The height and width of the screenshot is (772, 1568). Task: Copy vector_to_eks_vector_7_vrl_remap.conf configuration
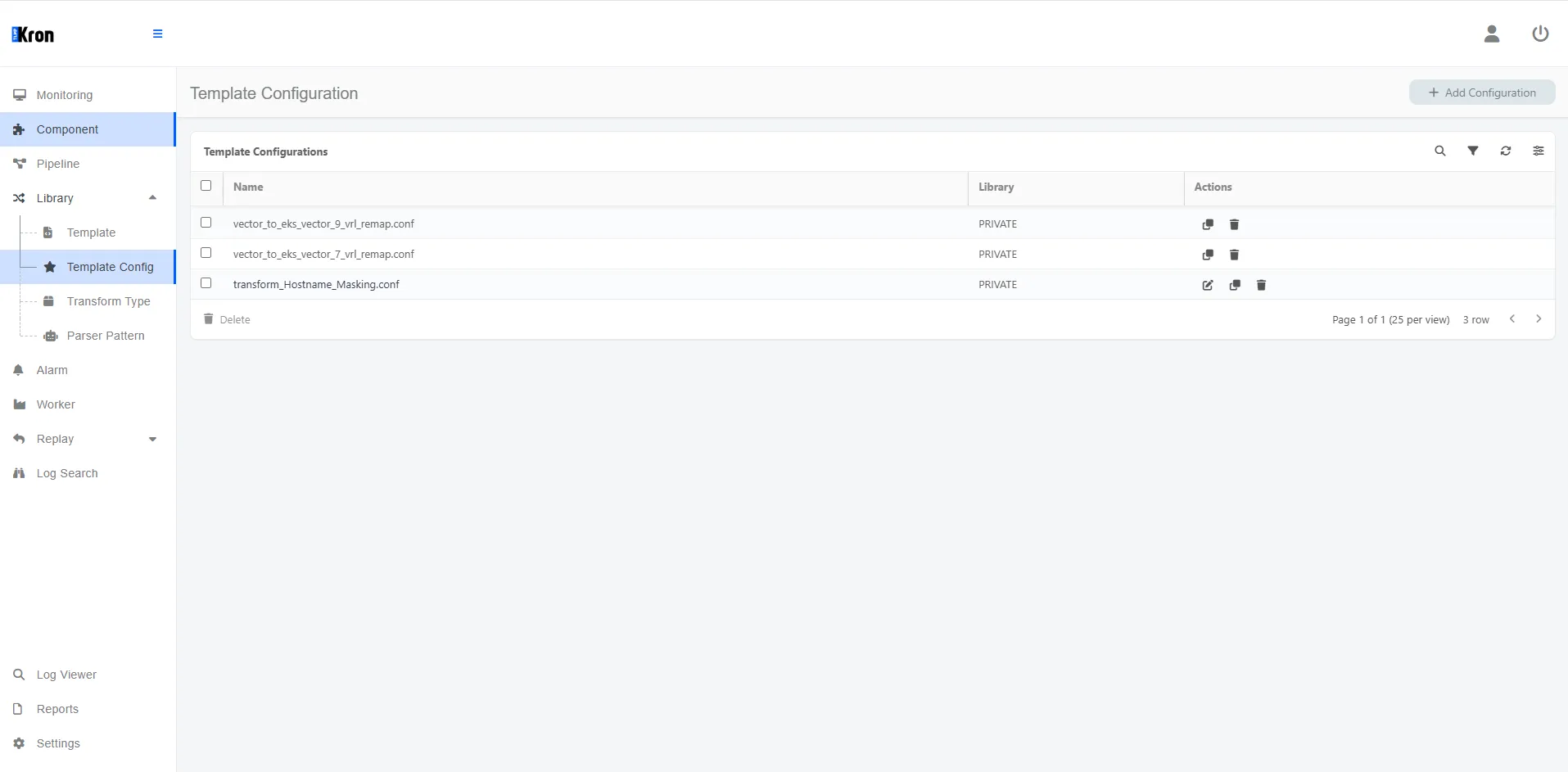pyautogui.click(x=1208, y=255)
